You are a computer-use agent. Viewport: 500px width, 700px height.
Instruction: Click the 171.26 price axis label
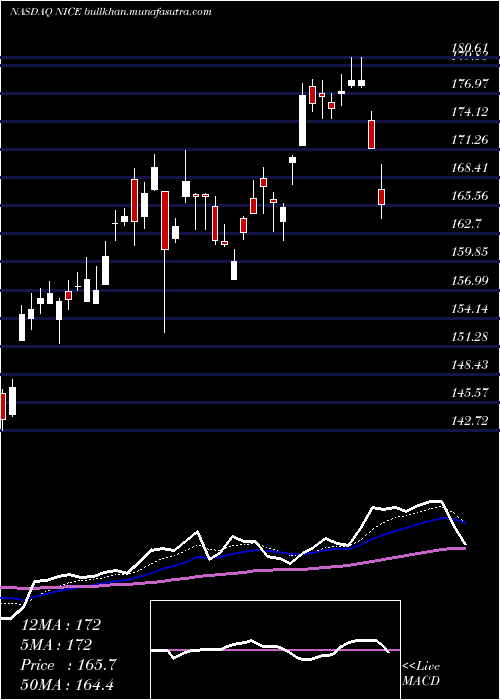click(470, 140)
